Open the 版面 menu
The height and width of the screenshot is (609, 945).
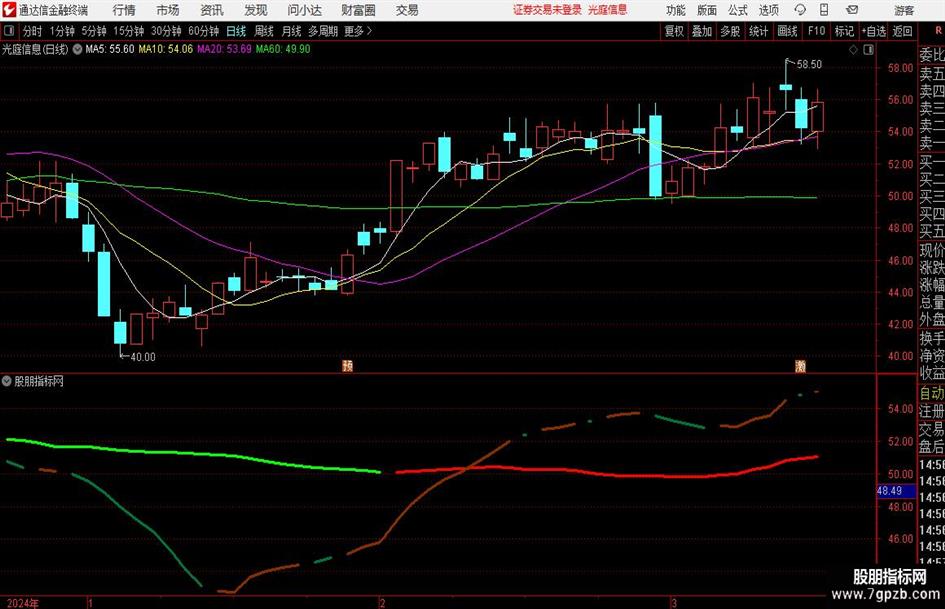(x=707, y=10)
